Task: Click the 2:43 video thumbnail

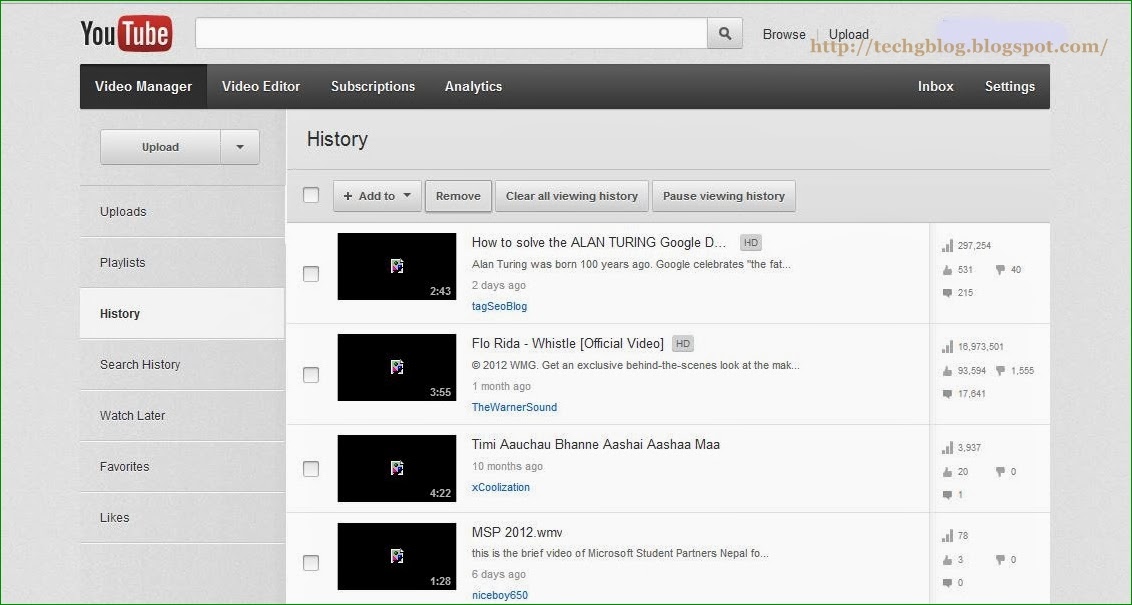Action: point(397,266)
